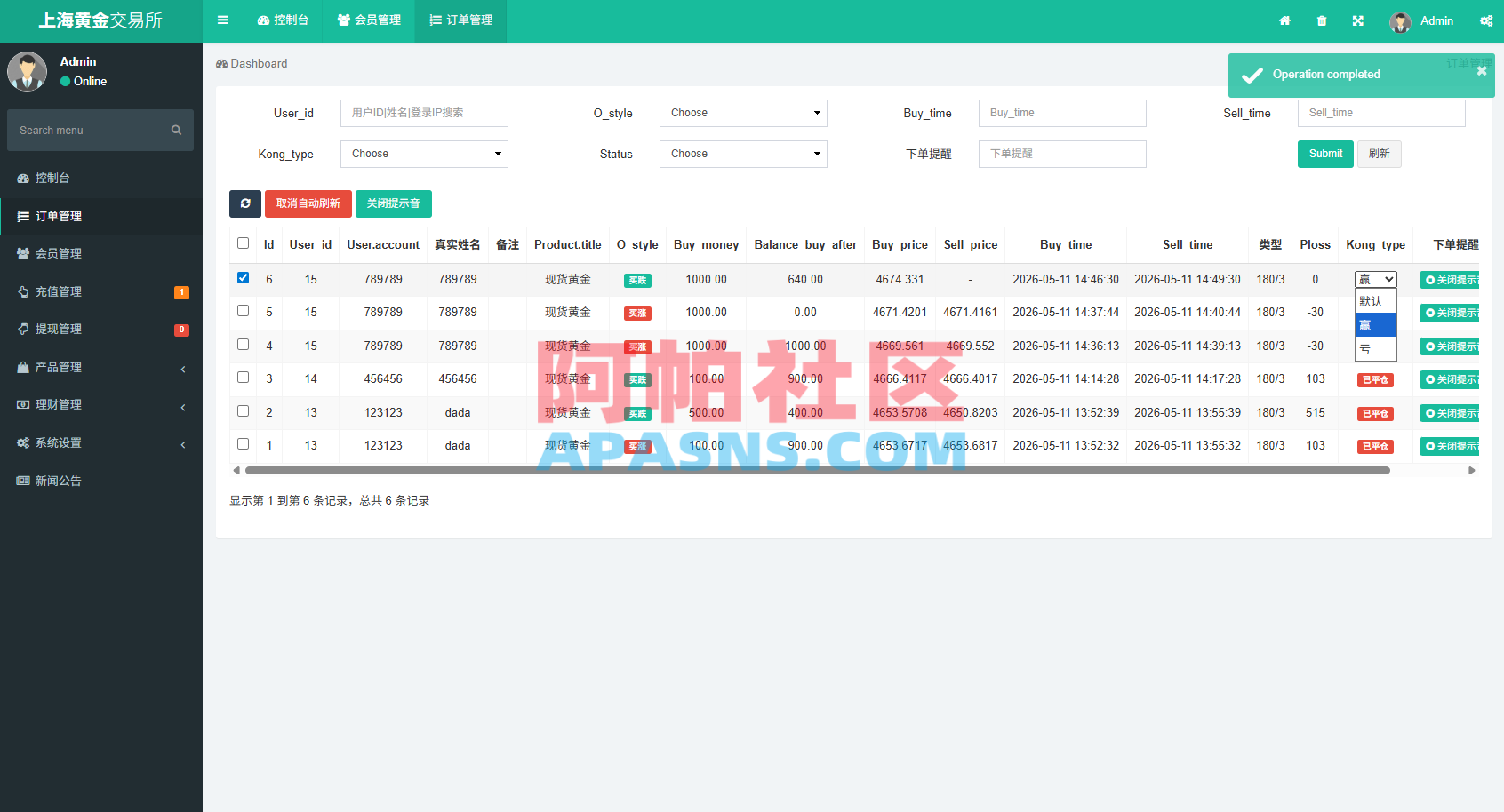Toggle fullscreen with the expand icon
This screenshot has width=1504, height=812.
point(1358,20)
